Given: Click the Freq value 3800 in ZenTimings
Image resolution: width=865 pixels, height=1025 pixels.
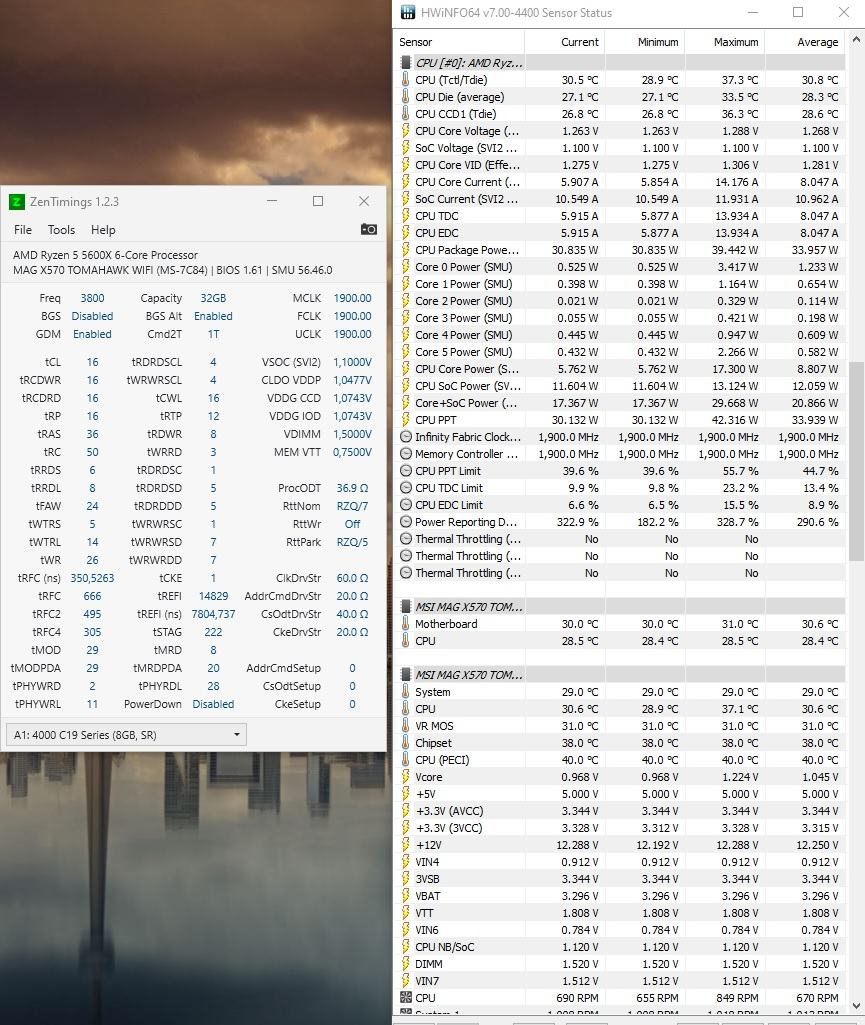Looking at the screenshot, I should click(x=92, y=297).
